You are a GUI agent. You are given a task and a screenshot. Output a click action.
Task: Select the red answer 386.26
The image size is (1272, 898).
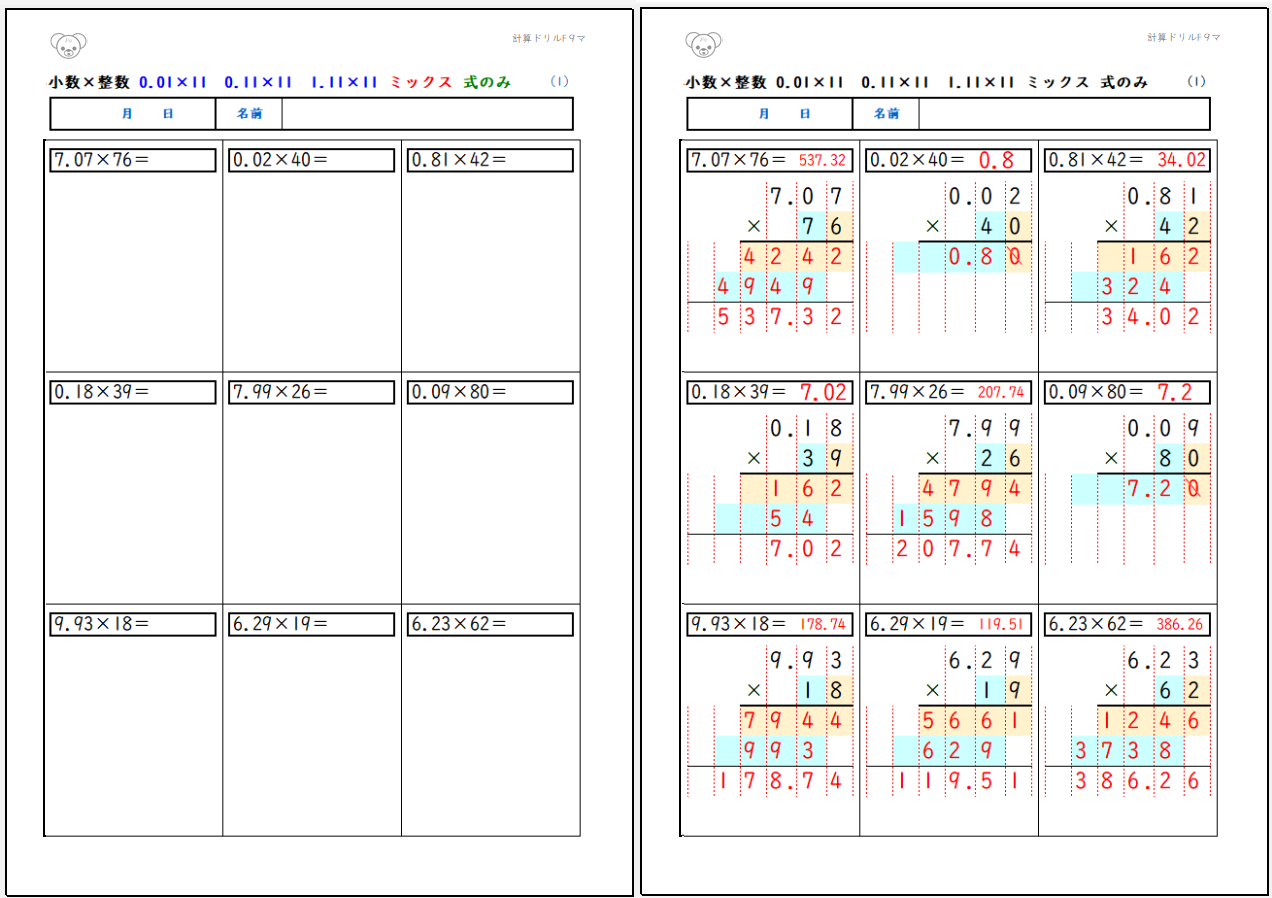click(x=1180, y=624)
